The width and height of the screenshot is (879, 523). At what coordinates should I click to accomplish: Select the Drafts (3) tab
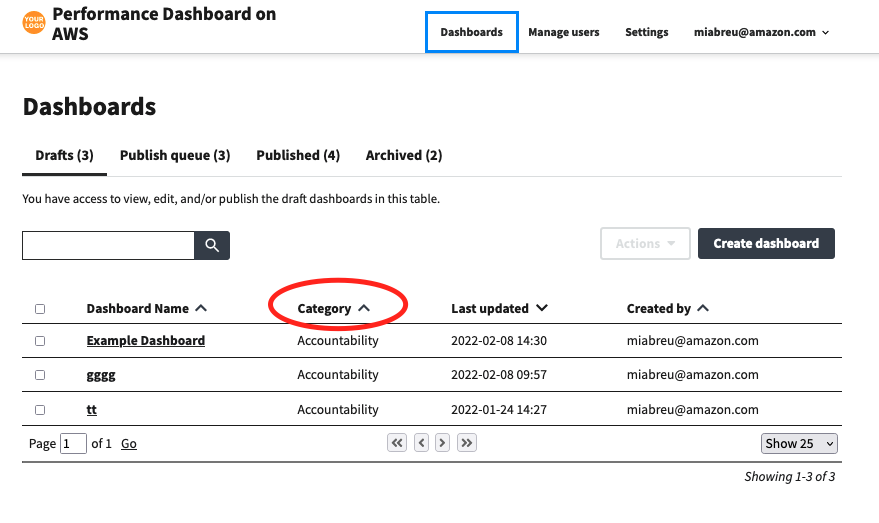[64, 155]
